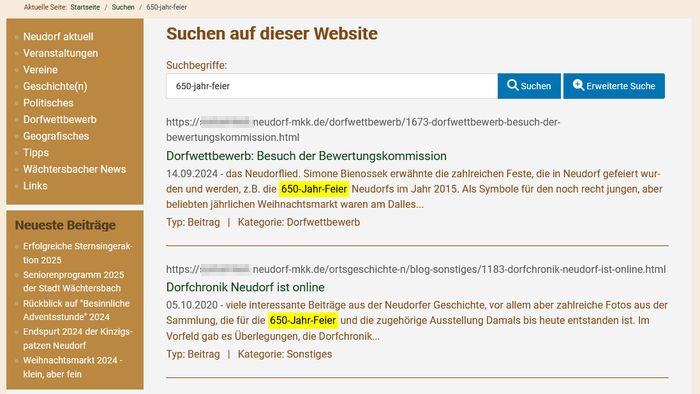
Task: Open result Dorfchronik Neudorf ist online
Action: 245,287
